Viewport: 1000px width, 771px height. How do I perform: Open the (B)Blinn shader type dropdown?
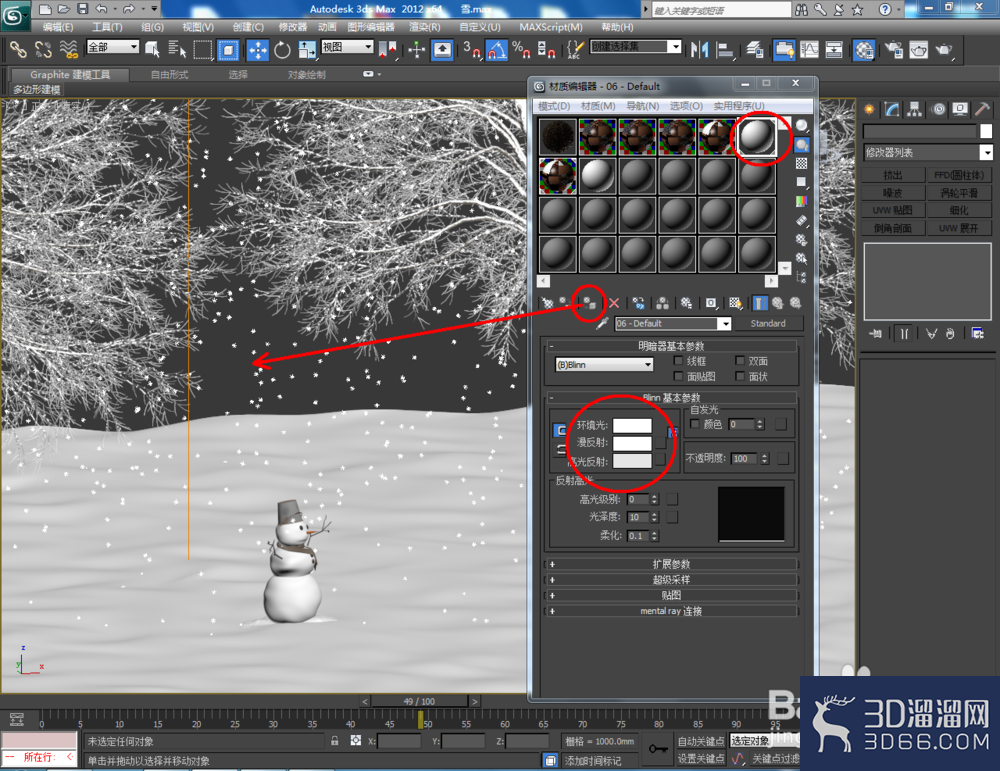604,365
